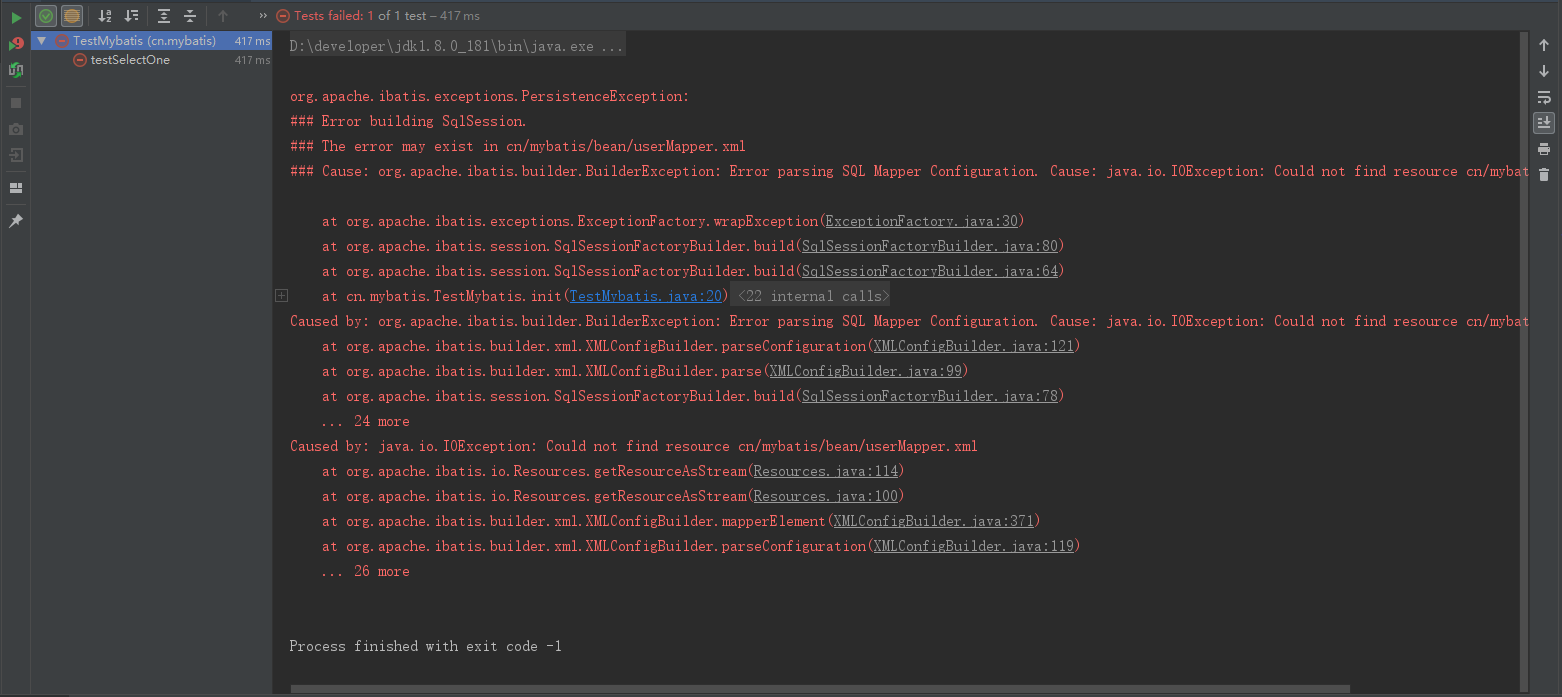The image size is (1562, 697).
Task: Toggle soft-wrap icon in console toolbar
Action: click(1544, 97)
